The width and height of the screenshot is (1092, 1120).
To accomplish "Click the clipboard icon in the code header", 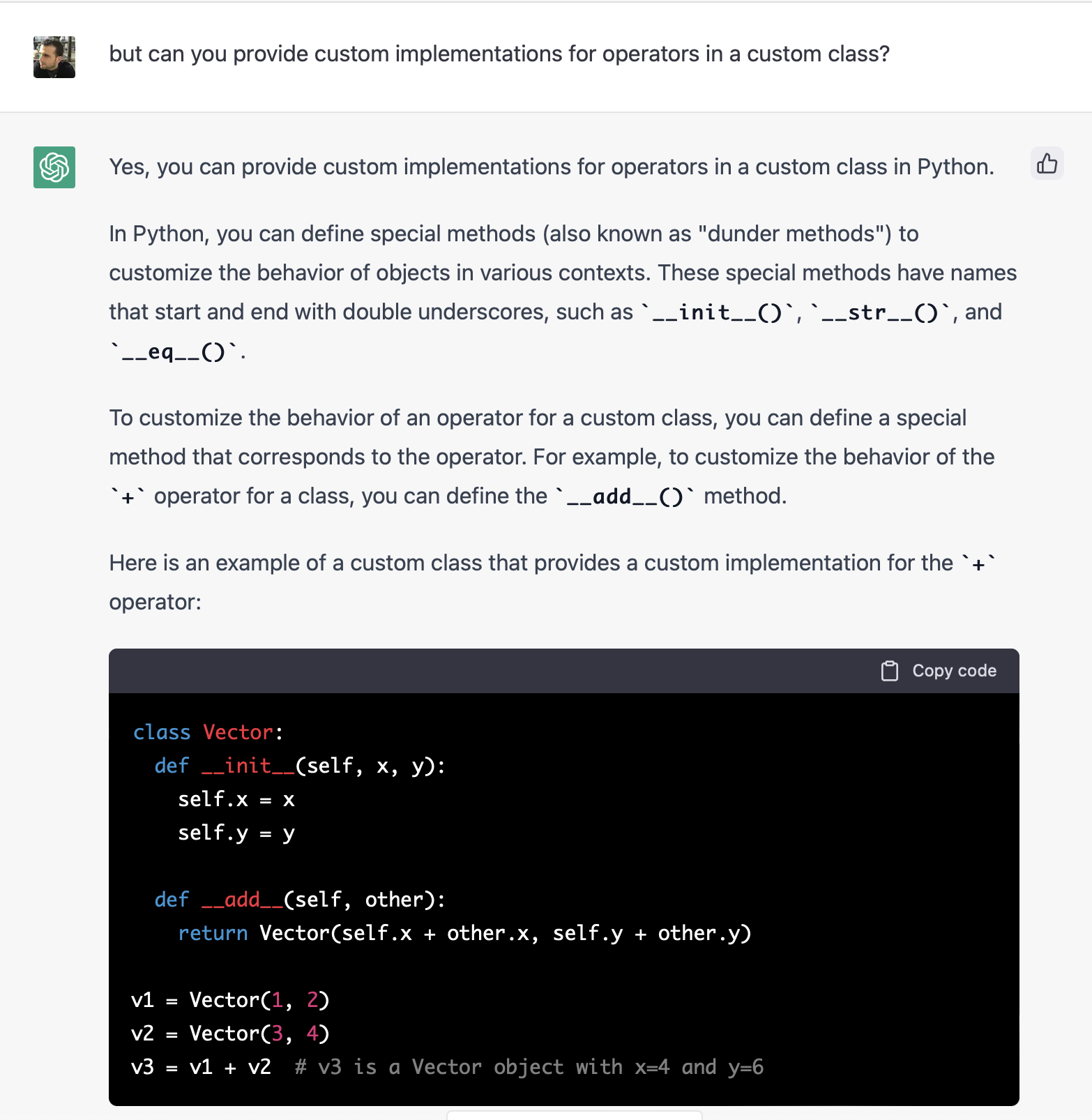I will click(889, 671).
